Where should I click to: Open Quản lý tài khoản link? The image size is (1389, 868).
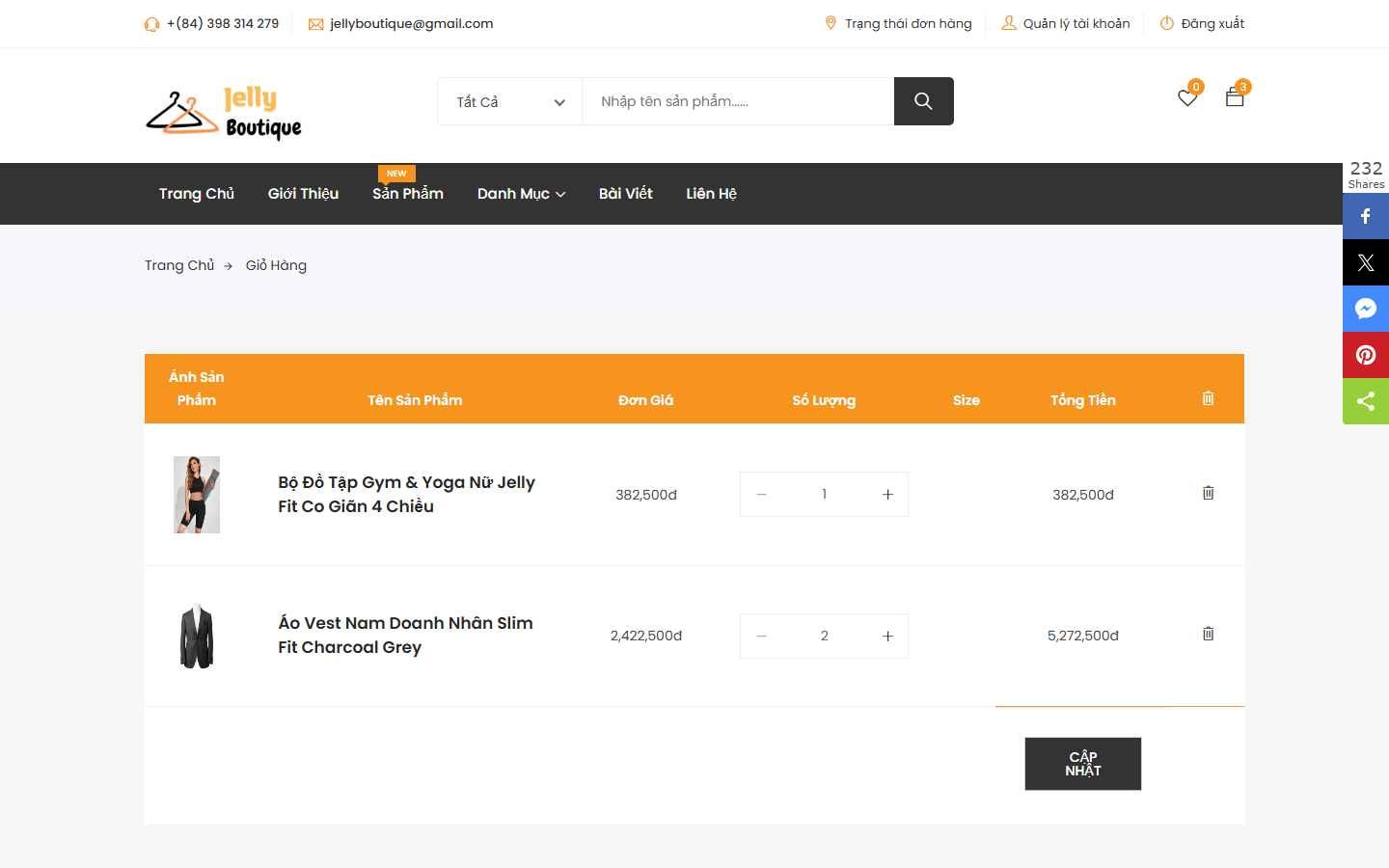point(1066,23)
